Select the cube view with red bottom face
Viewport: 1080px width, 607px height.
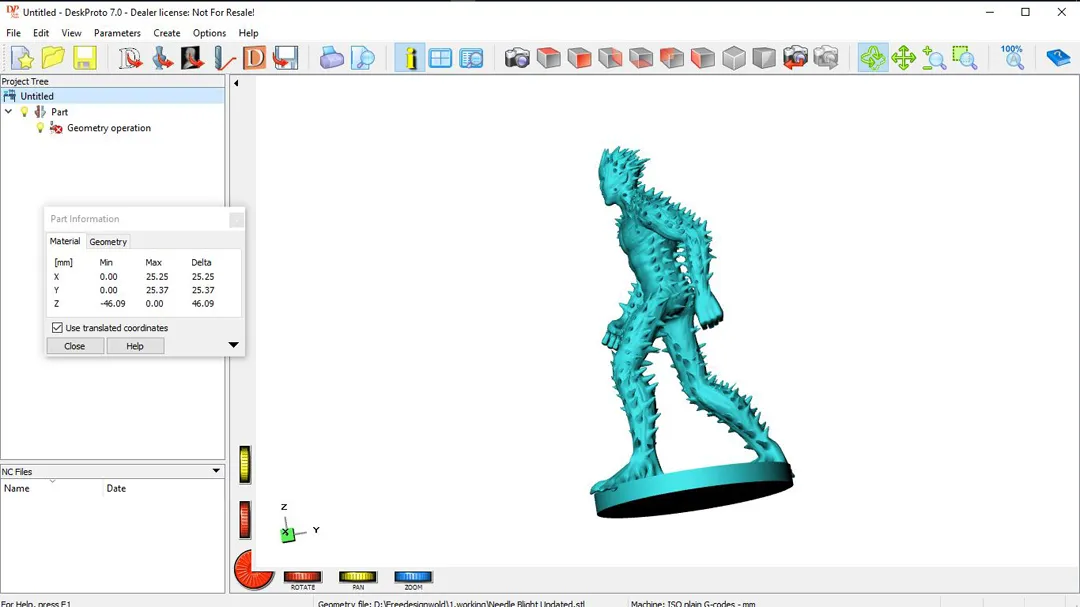(641, 59)
